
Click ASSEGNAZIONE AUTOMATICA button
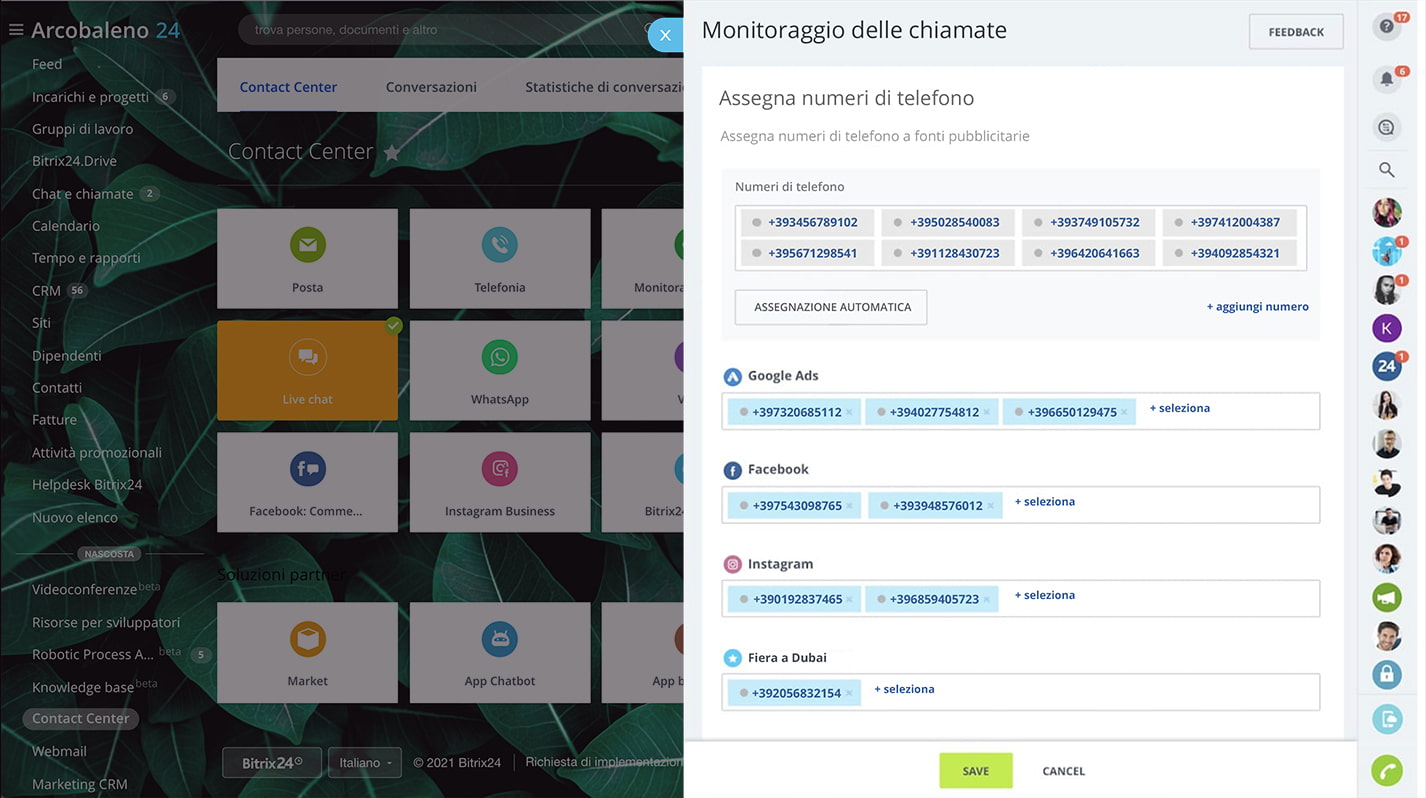point(831,307)
